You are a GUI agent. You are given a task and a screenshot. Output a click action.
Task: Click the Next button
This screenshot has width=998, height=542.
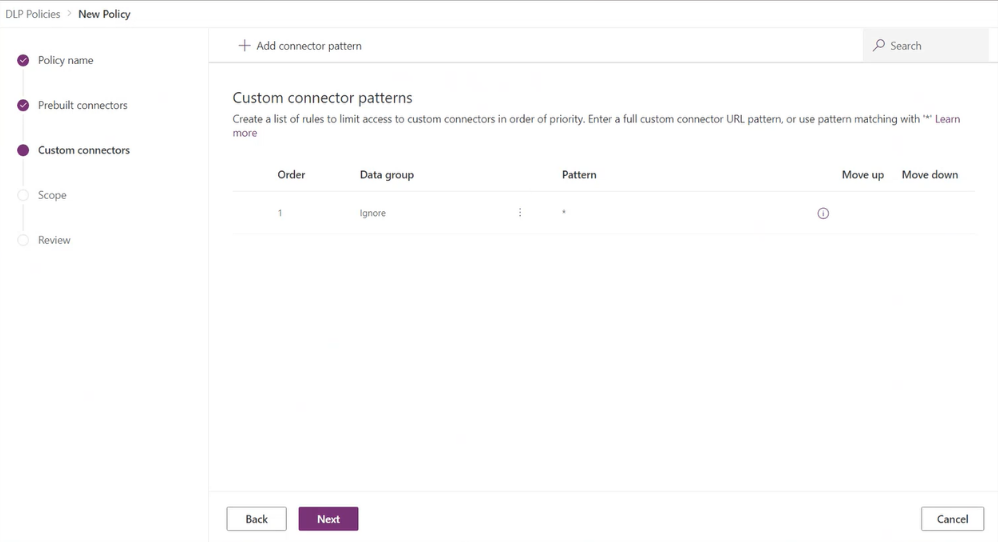coord(328,519)
